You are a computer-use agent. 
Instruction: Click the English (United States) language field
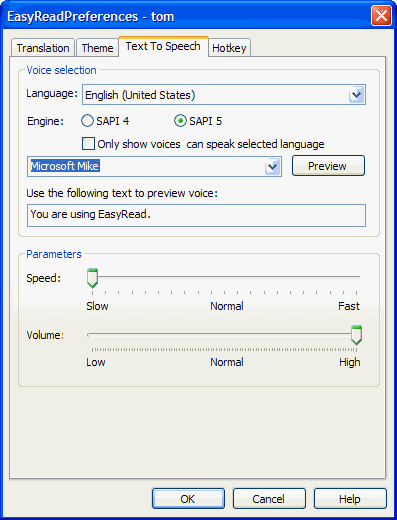215,95
